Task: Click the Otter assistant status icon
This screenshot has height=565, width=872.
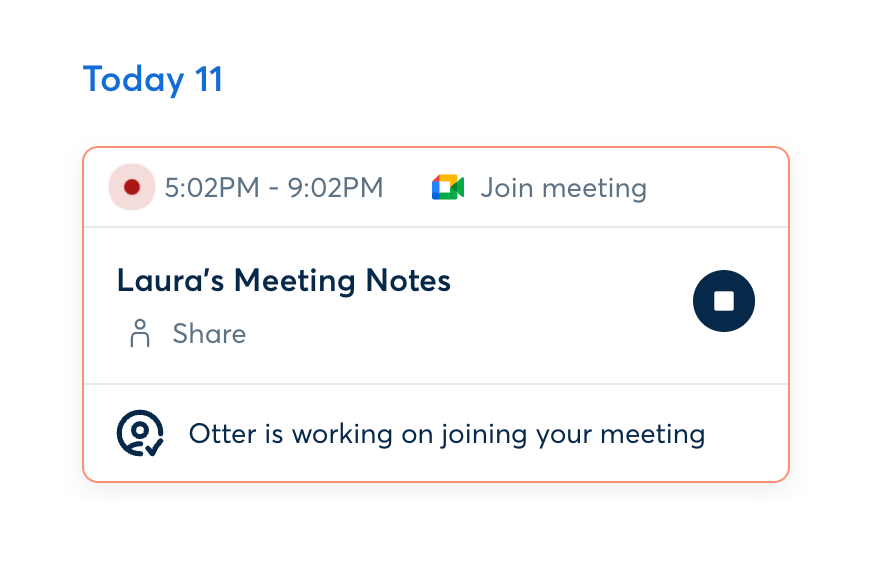Action: 140,433
